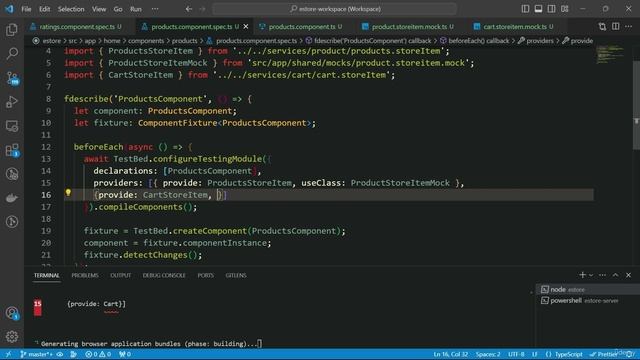This screenshot has height=360, width=640.
Task: Open Customize Layout icon
Action: [564, 9]
